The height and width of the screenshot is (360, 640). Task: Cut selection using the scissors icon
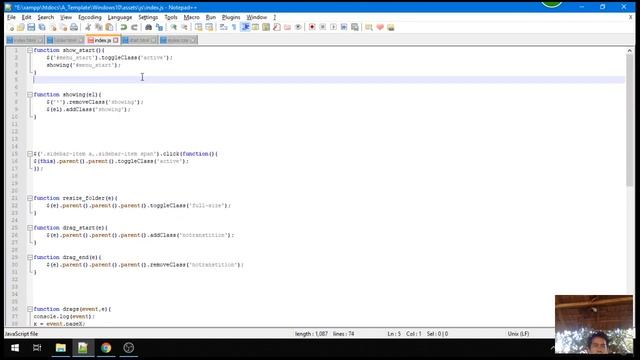pyautogui.click(x=88, y=27)
